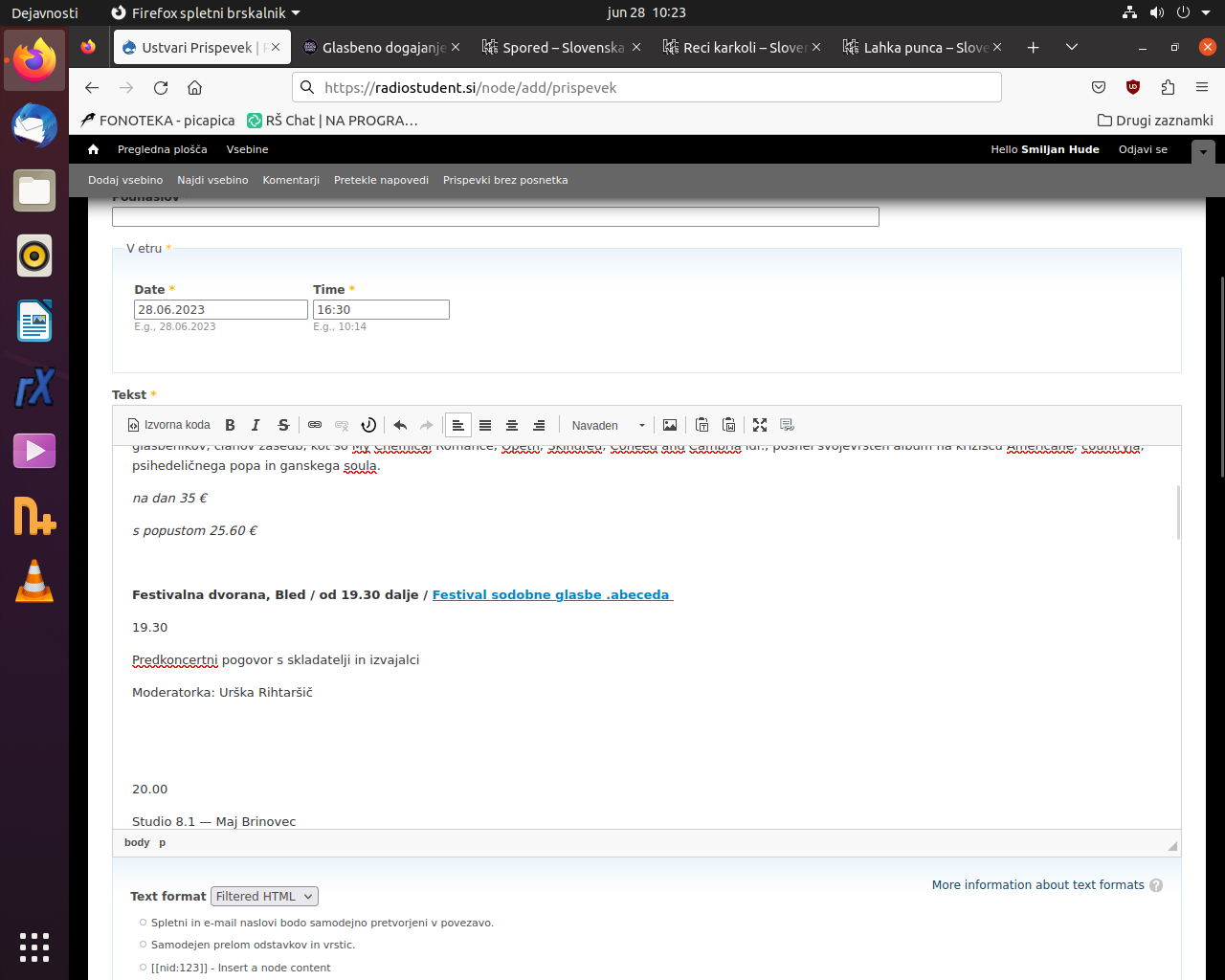The image size is (1225, 980).
Task: Click the paste as plain text icon
Action: point(702,425)
